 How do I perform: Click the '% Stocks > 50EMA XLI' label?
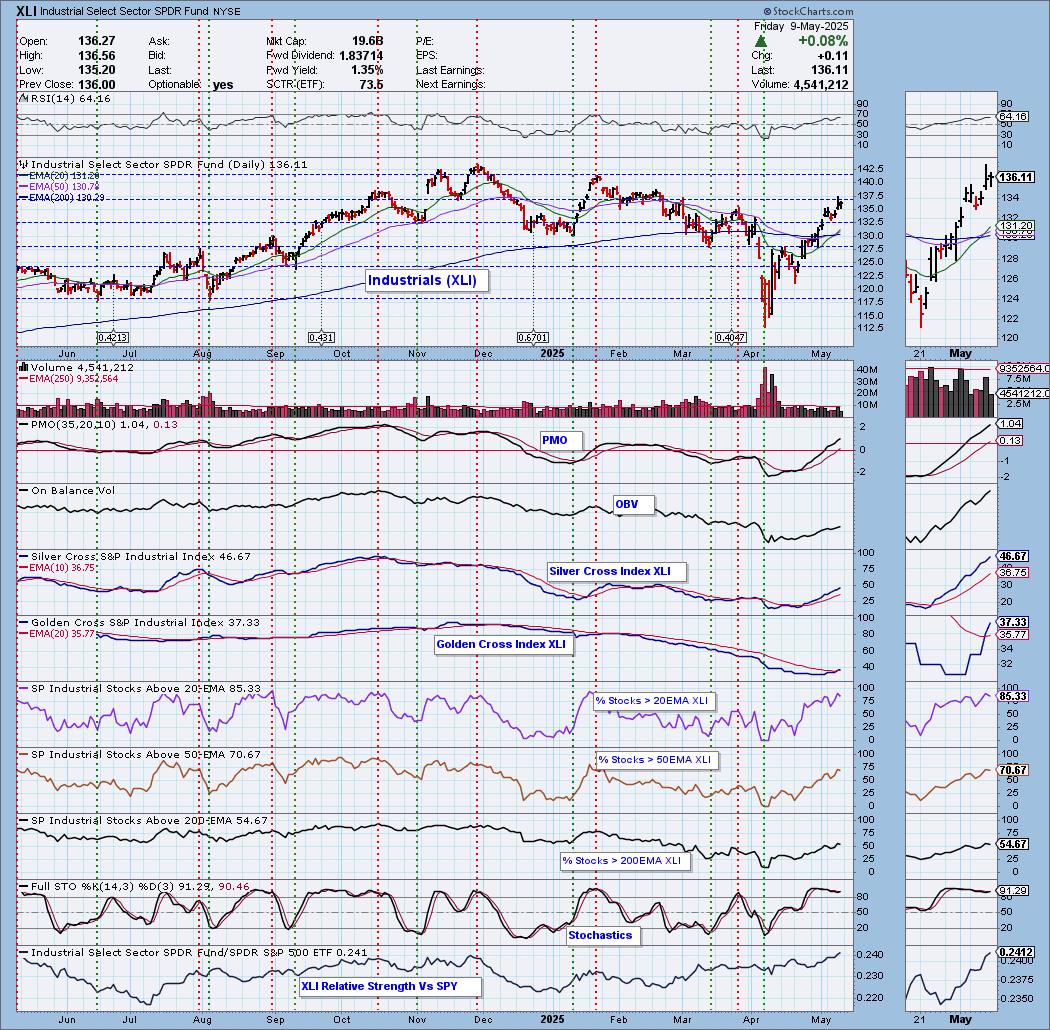pyautogui.click(x=655, y=759)
